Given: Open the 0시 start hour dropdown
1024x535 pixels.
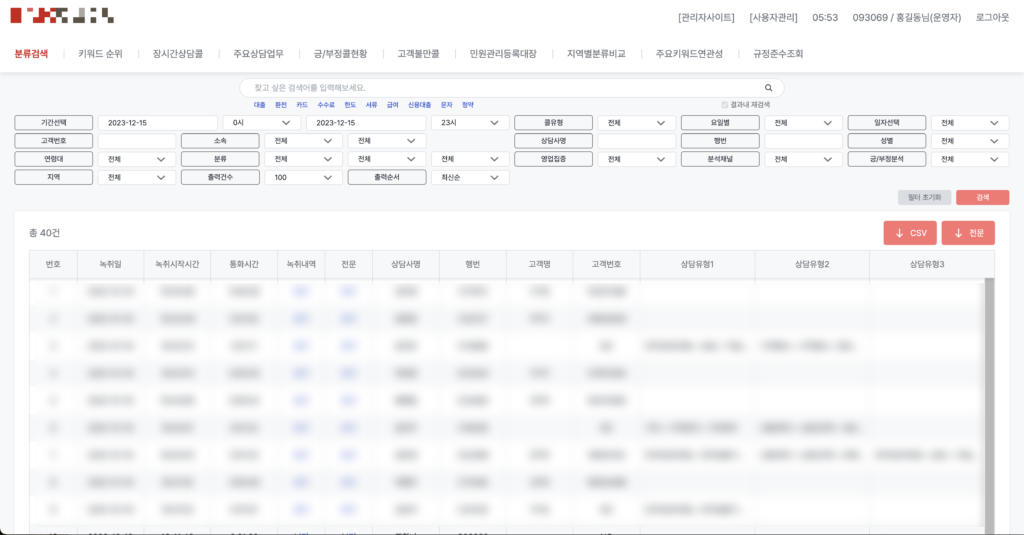Looking at the screenshot, I should click(260, 123).
